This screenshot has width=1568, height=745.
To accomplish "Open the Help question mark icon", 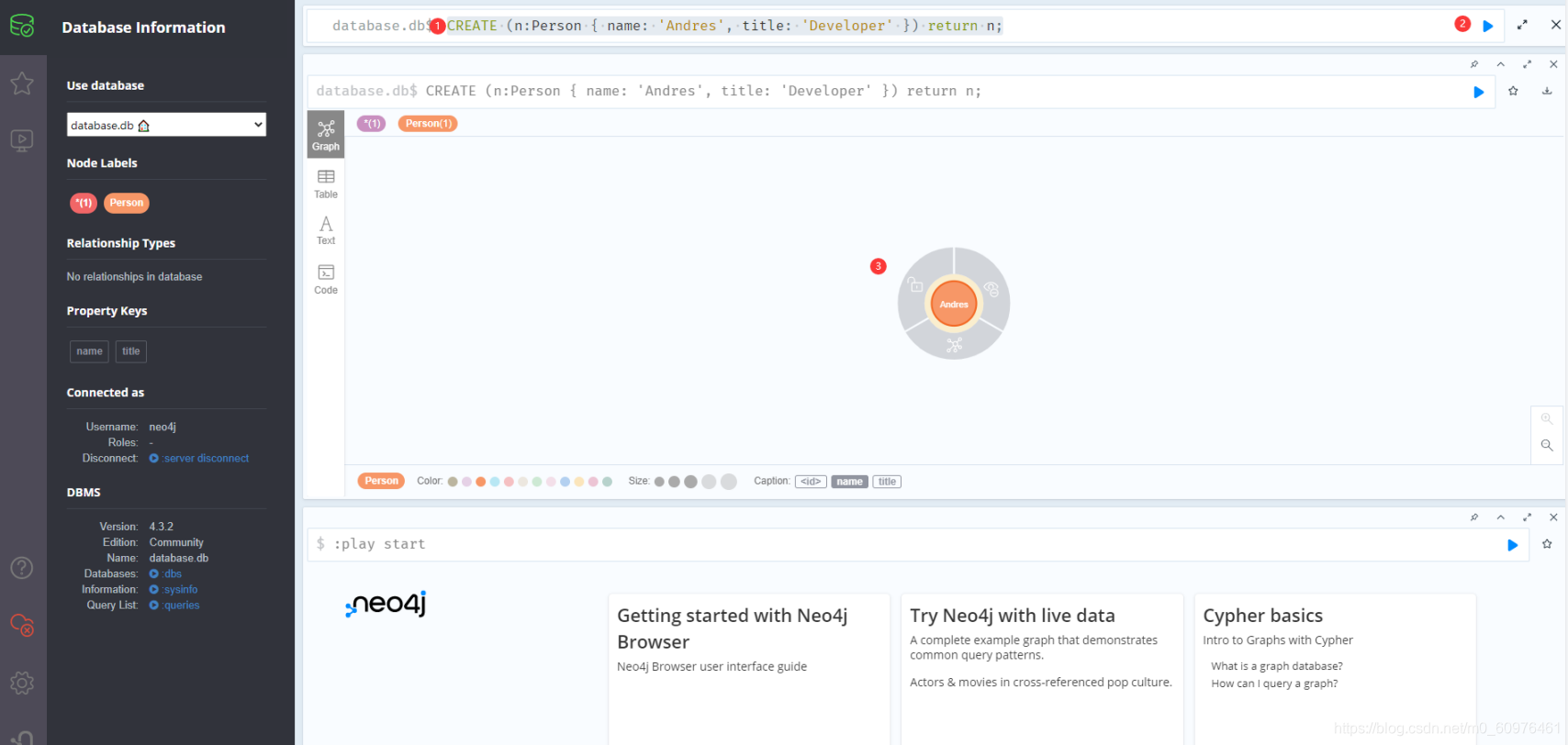I will click(22, 568).
